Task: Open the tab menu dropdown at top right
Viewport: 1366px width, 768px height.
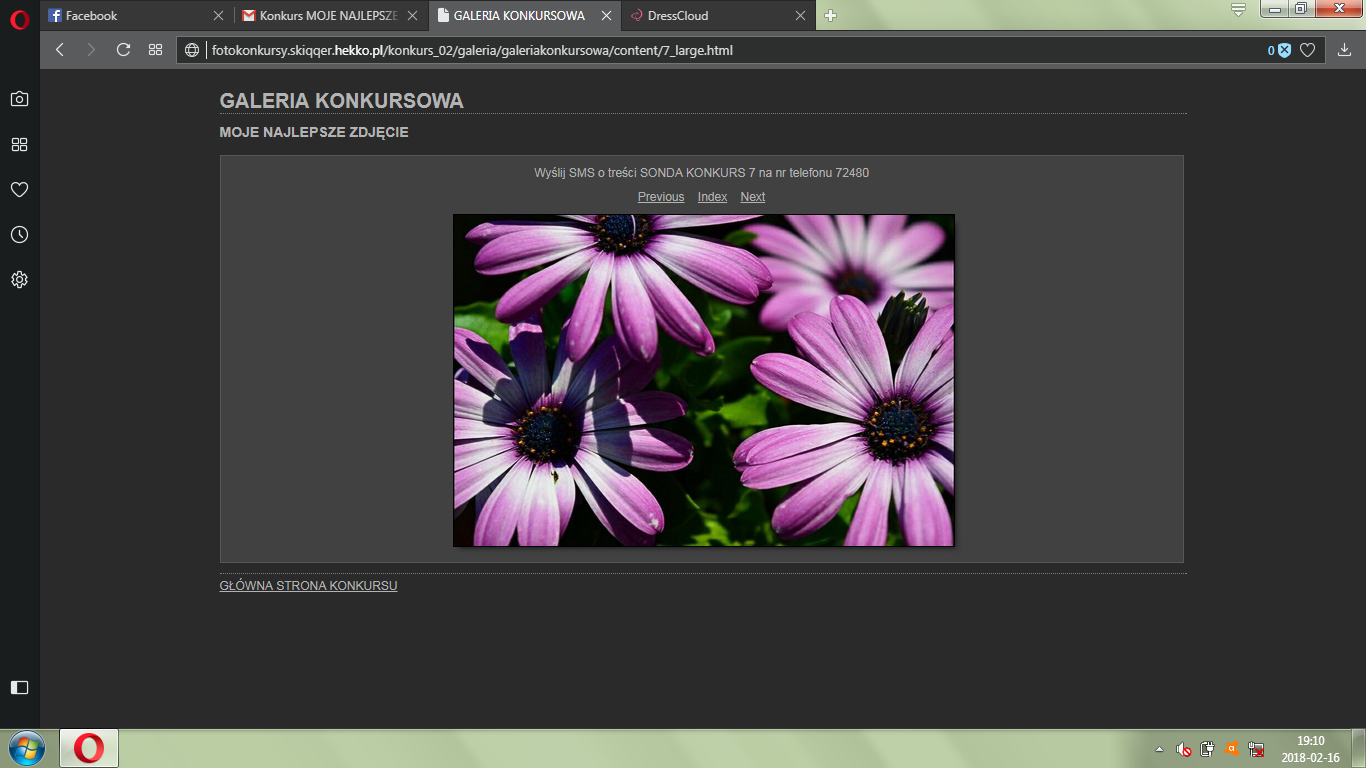Action: point(1238,10)
